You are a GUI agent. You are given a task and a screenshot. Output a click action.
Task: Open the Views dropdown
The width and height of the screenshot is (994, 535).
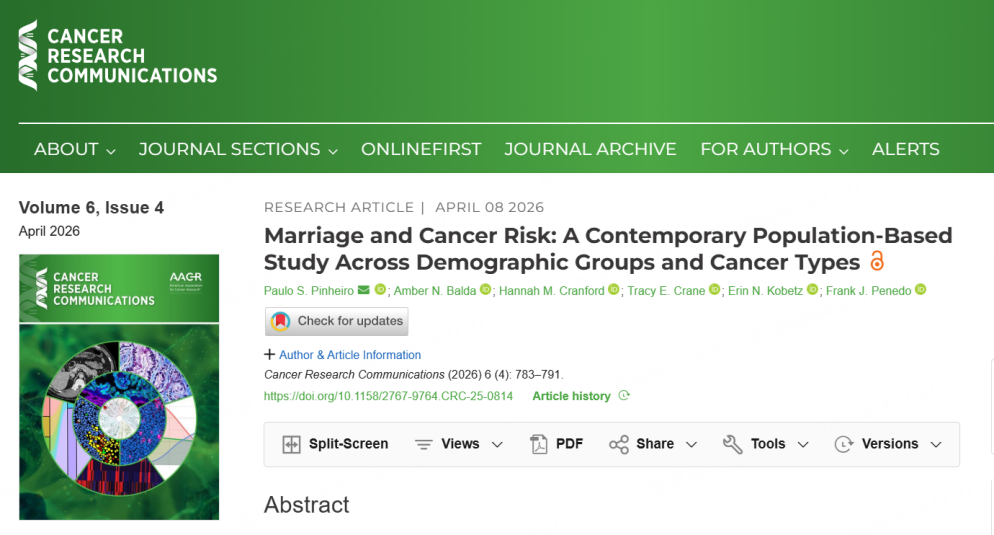459,445
